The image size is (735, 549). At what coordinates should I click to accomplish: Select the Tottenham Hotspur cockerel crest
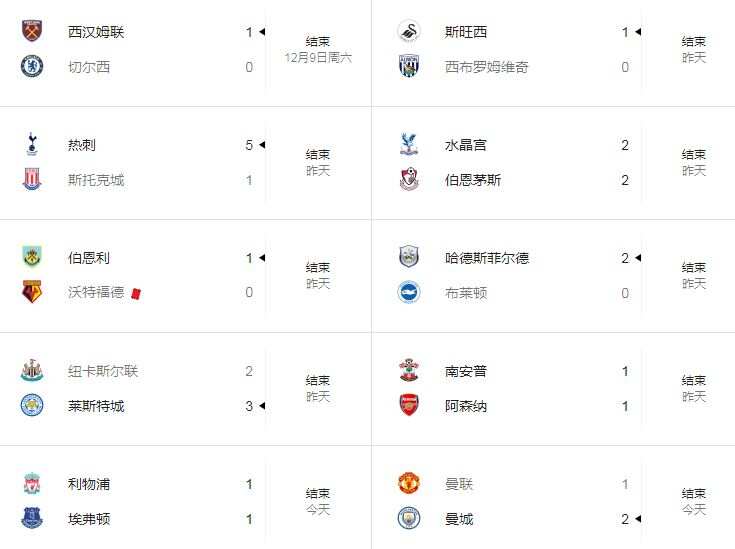[32, 145]
